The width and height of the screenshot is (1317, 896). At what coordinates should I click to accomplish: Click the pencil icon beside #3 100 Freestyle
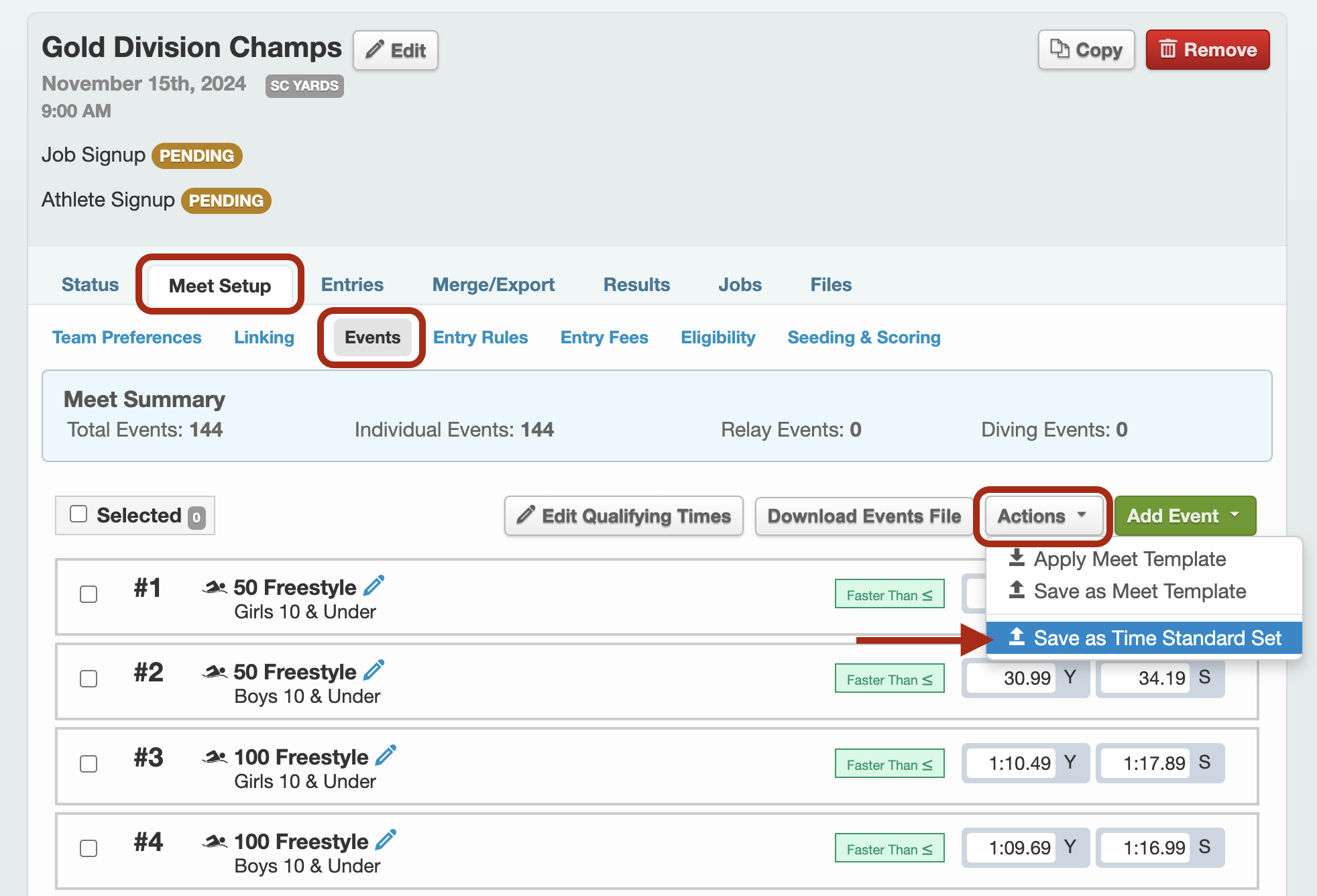tap(386, 756)
